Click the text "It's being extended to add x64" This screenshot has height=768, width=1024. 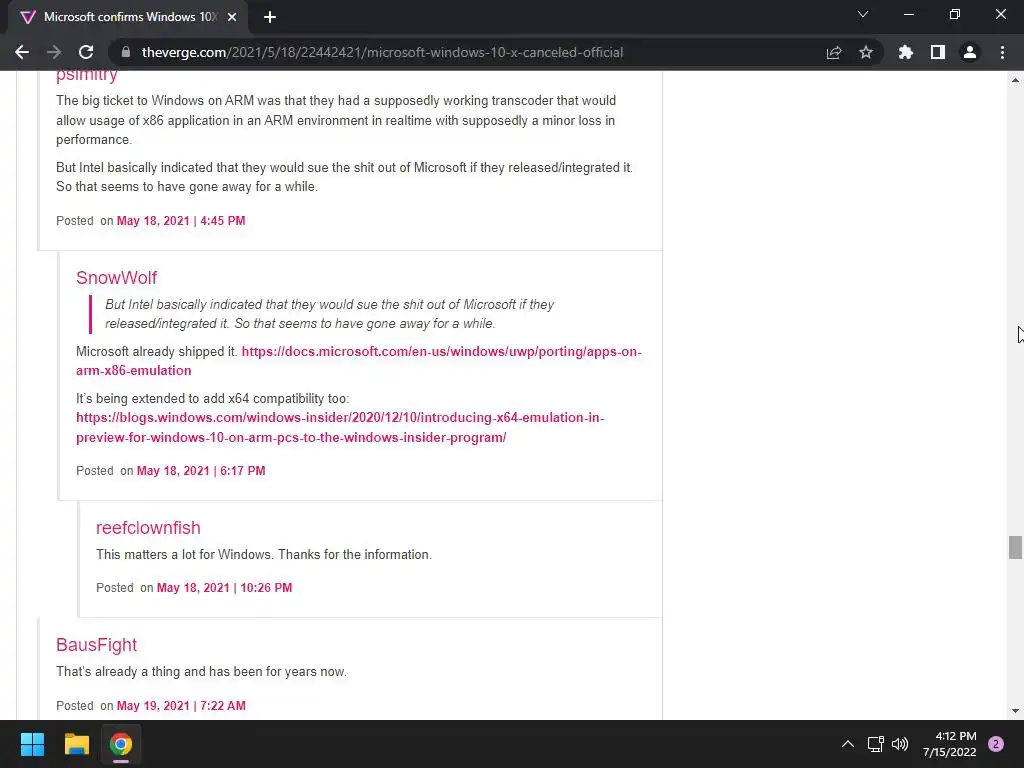(163, 398)
